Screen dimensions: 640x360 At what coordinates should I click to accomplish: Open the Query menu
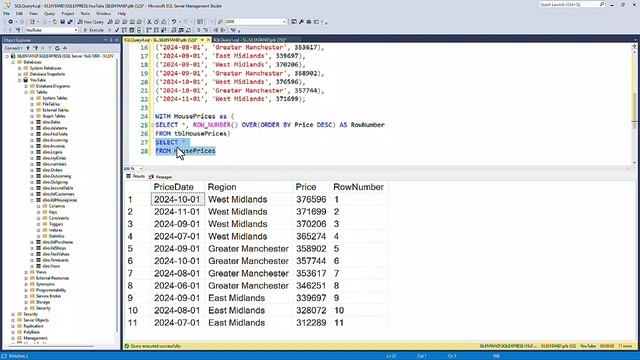[49, 13]
